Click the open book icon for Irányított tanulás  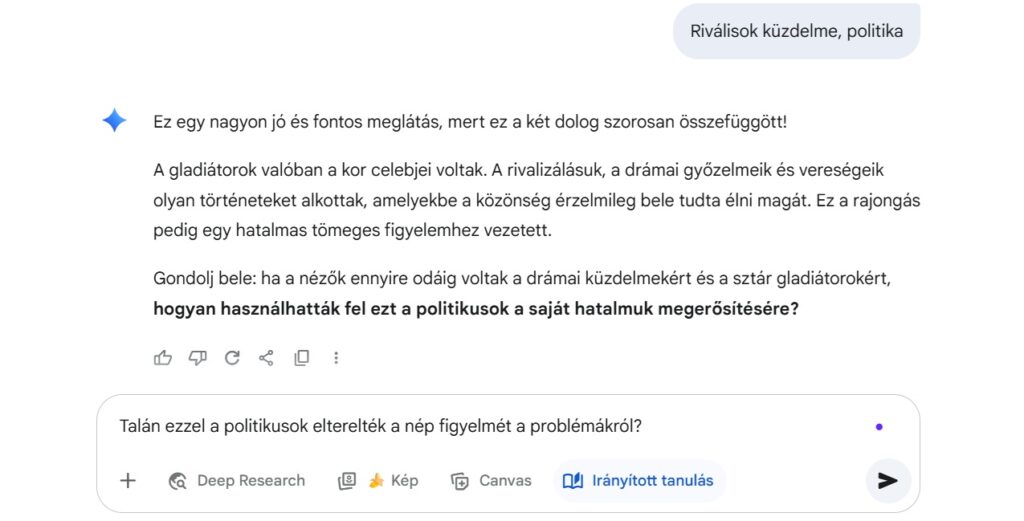(x=573, y=481)
